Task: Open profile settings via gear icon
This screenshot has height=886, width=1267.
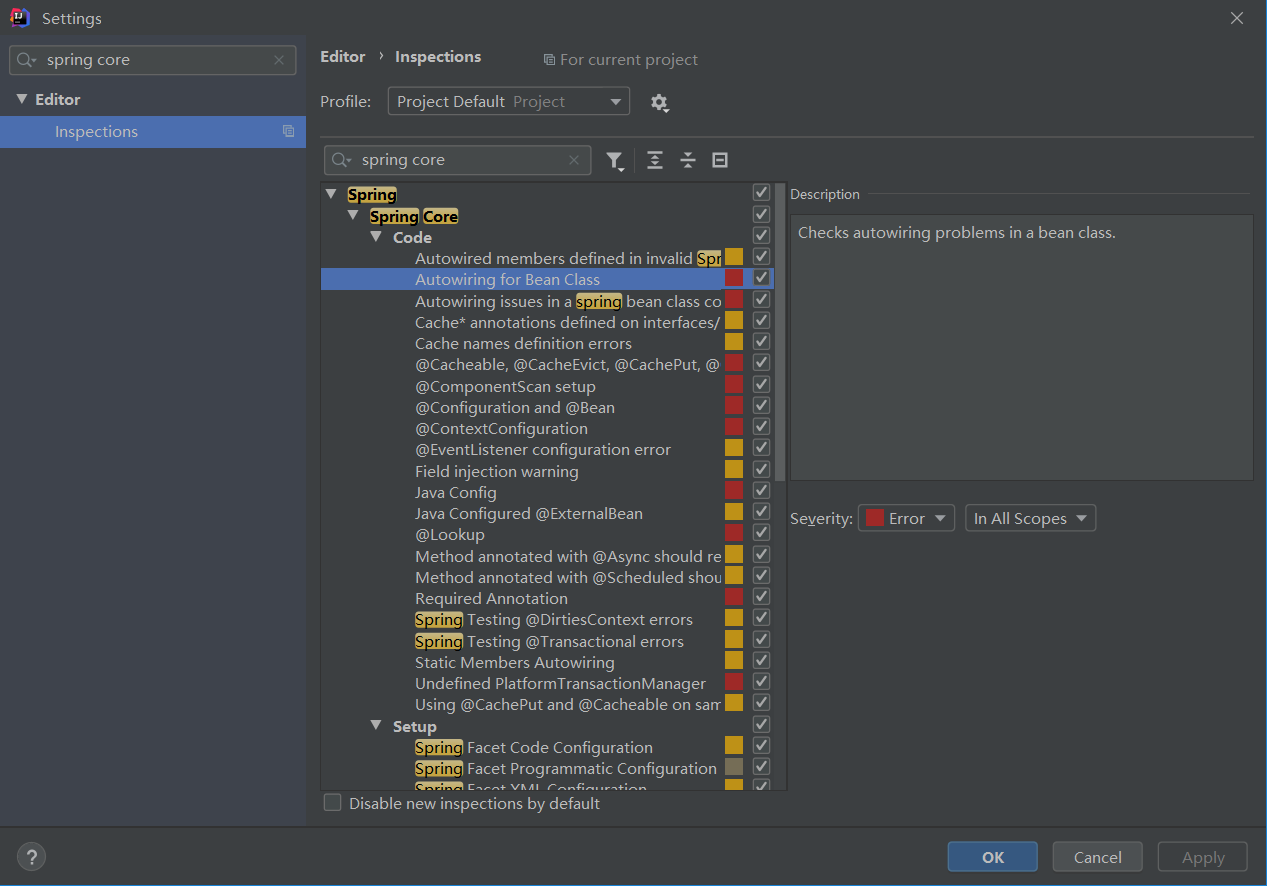Action: [659, 101]
